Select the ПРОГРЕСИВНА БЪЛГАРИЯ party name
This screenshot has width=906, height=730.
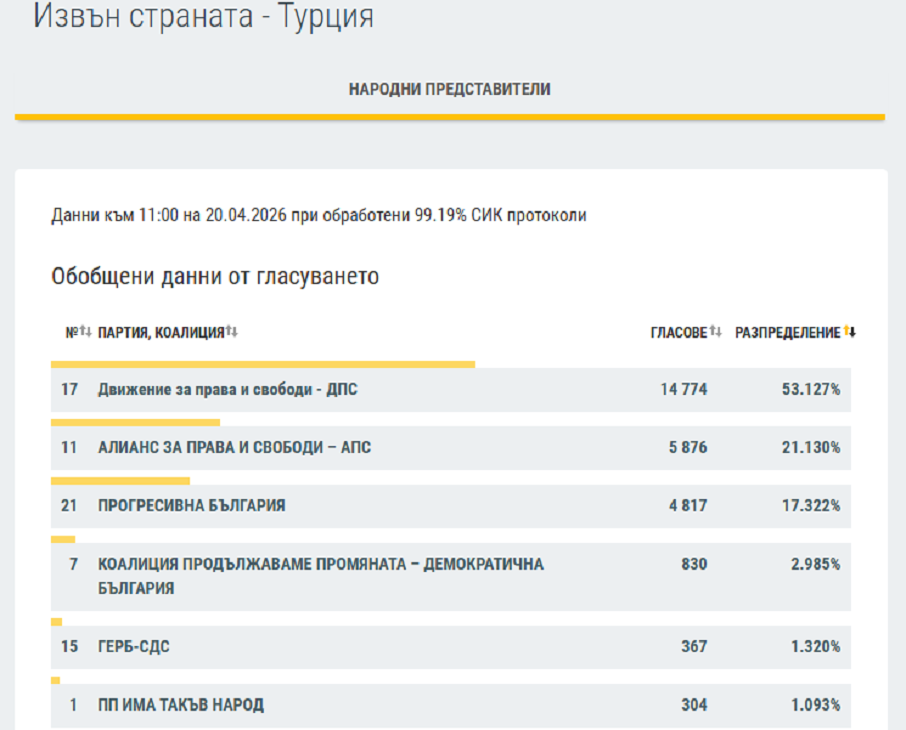(191, 506)
